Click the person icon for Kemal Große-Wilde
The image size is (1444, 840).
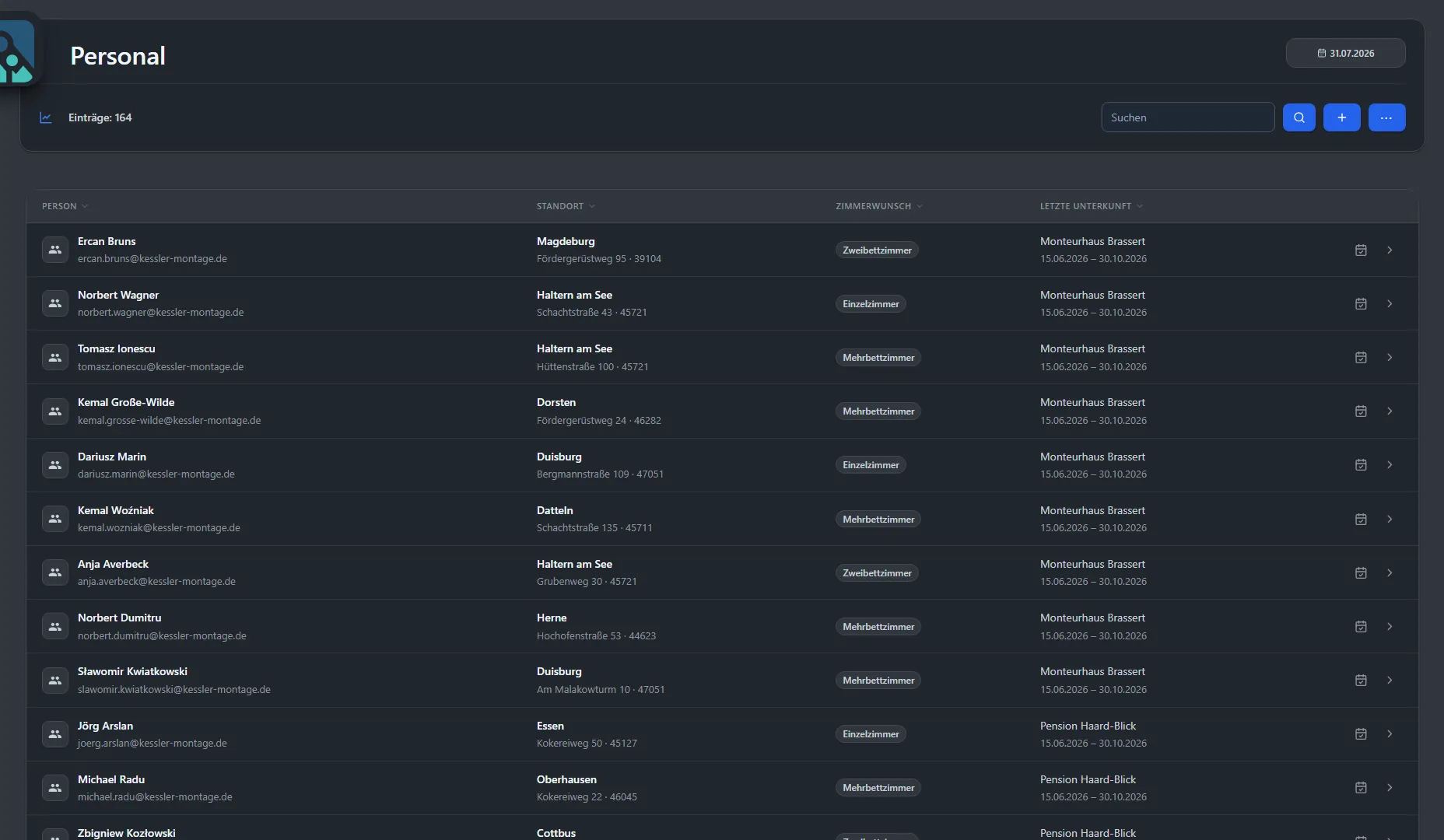55,411
